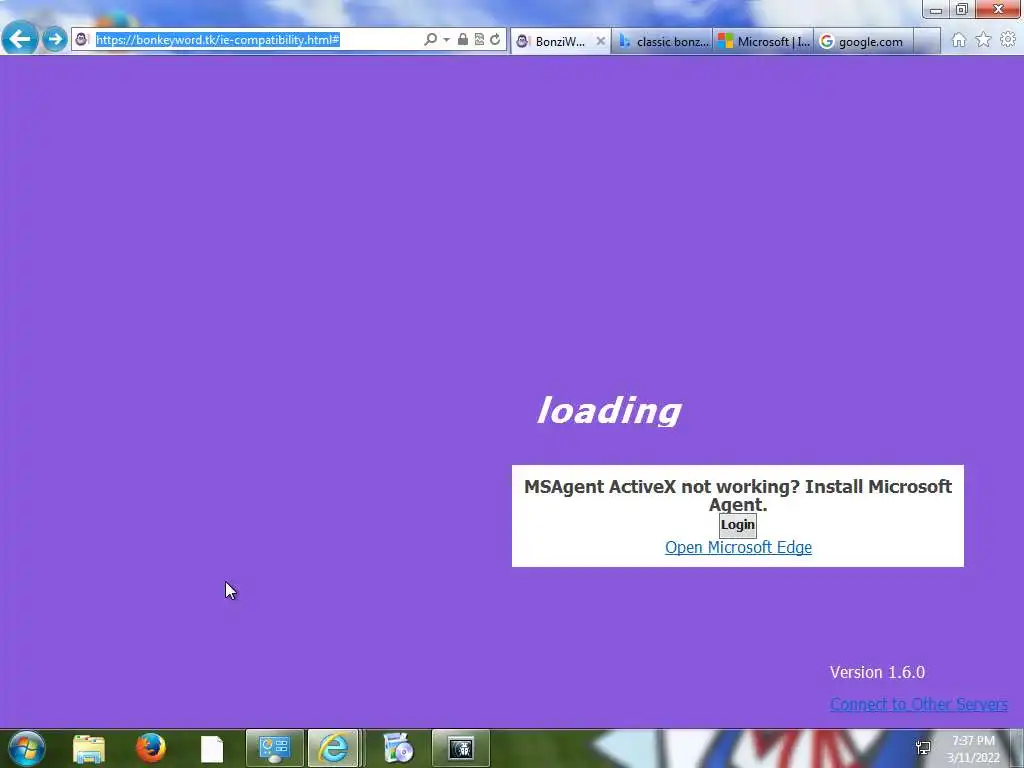Expand the address bar autocomplete dropdown arrow
This screenshot has width=1024, height=768.
point(447,40)
